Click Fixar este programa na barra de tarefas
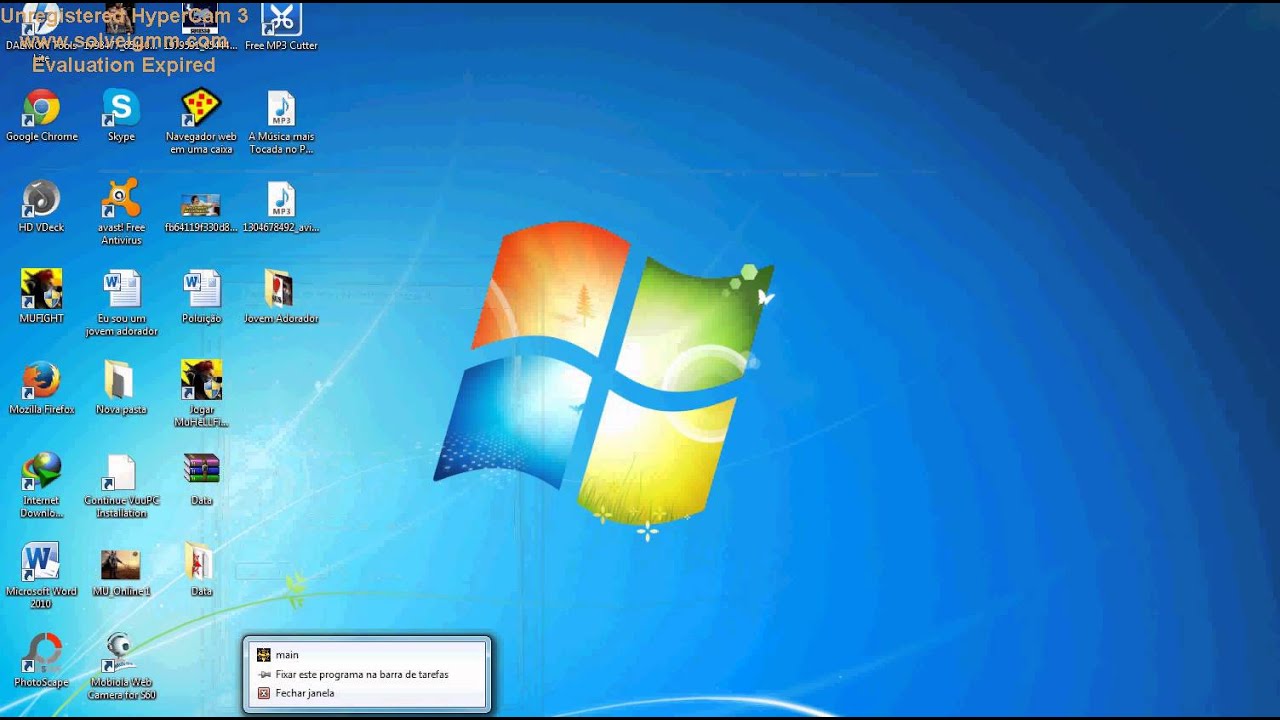 (368, 674)
